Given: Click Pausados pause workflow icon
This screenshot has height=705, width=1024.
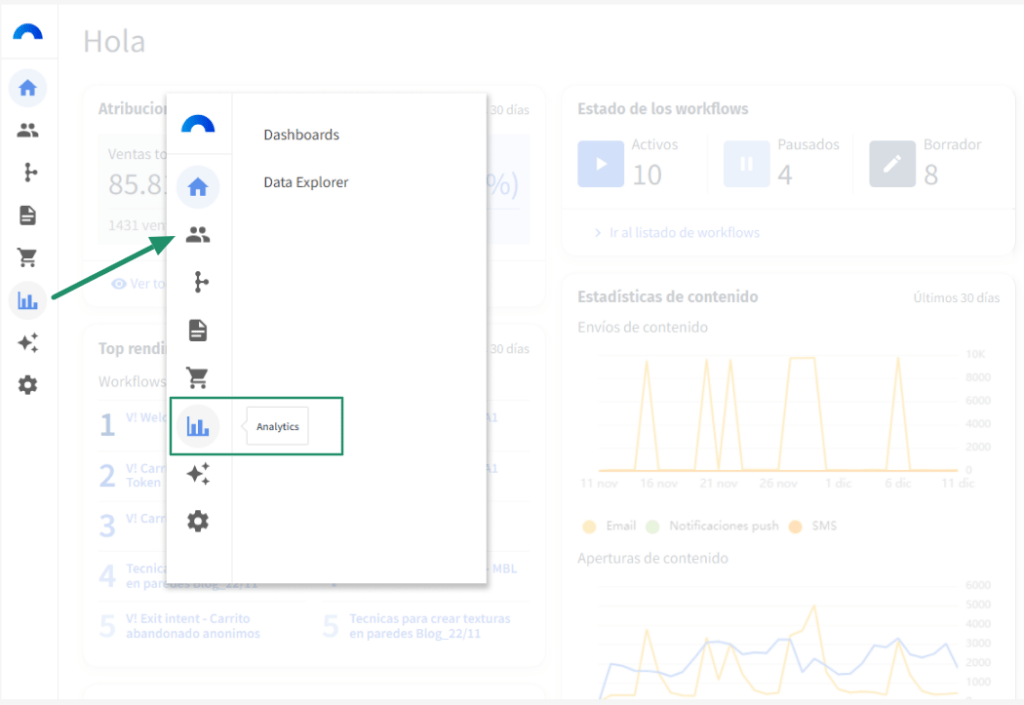Looking at the screenshot, I should [746, 163].
